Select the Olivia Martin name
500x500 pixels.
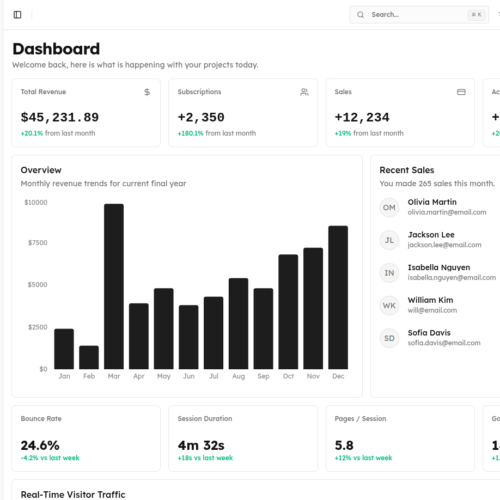pos(432,202)
